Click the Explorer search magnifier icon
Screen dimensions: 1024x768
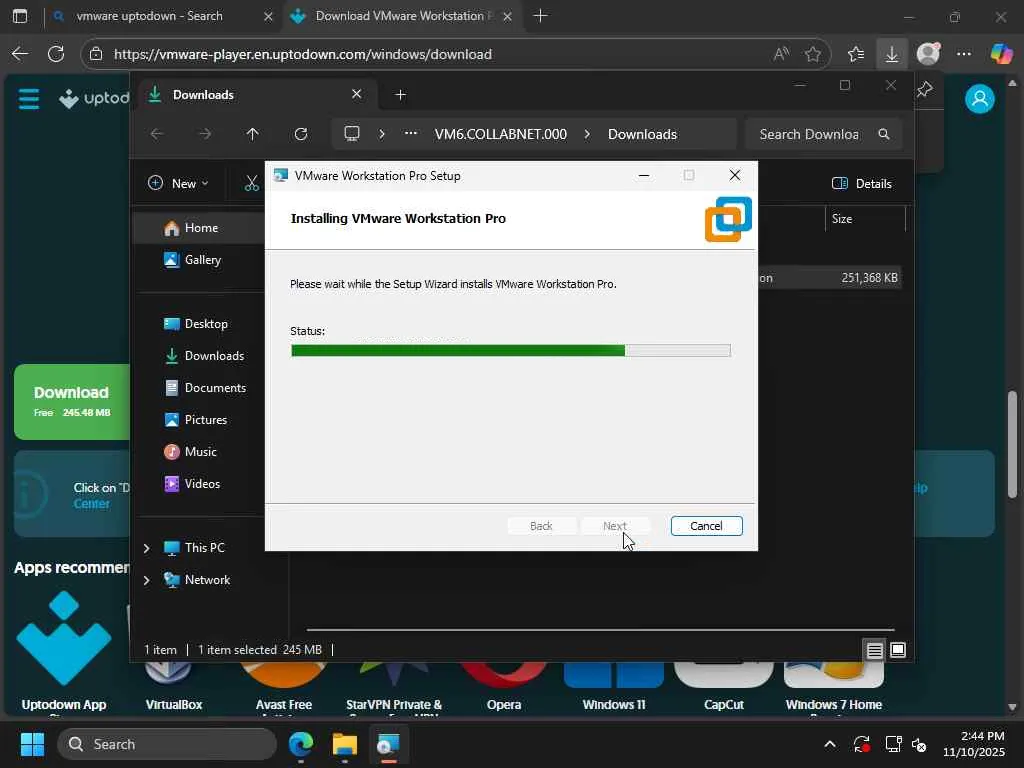[884, 134]
